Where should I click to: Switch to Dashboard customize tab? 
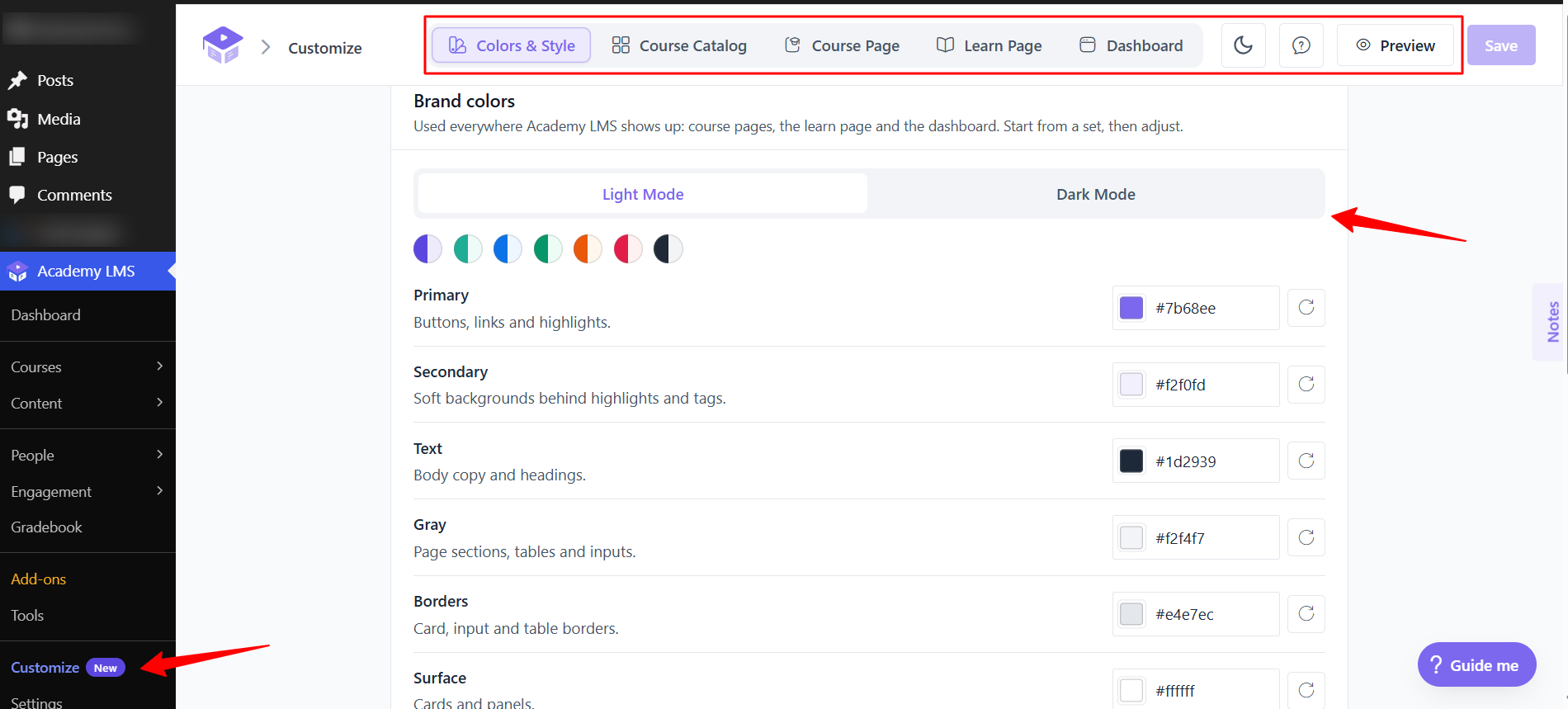(1131, 45)
